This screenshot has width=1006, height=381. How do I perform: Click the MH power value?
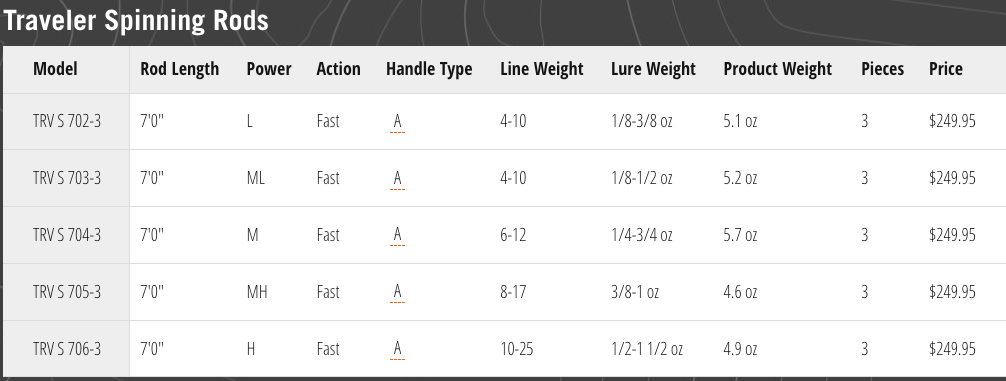[x=257, y=292]
